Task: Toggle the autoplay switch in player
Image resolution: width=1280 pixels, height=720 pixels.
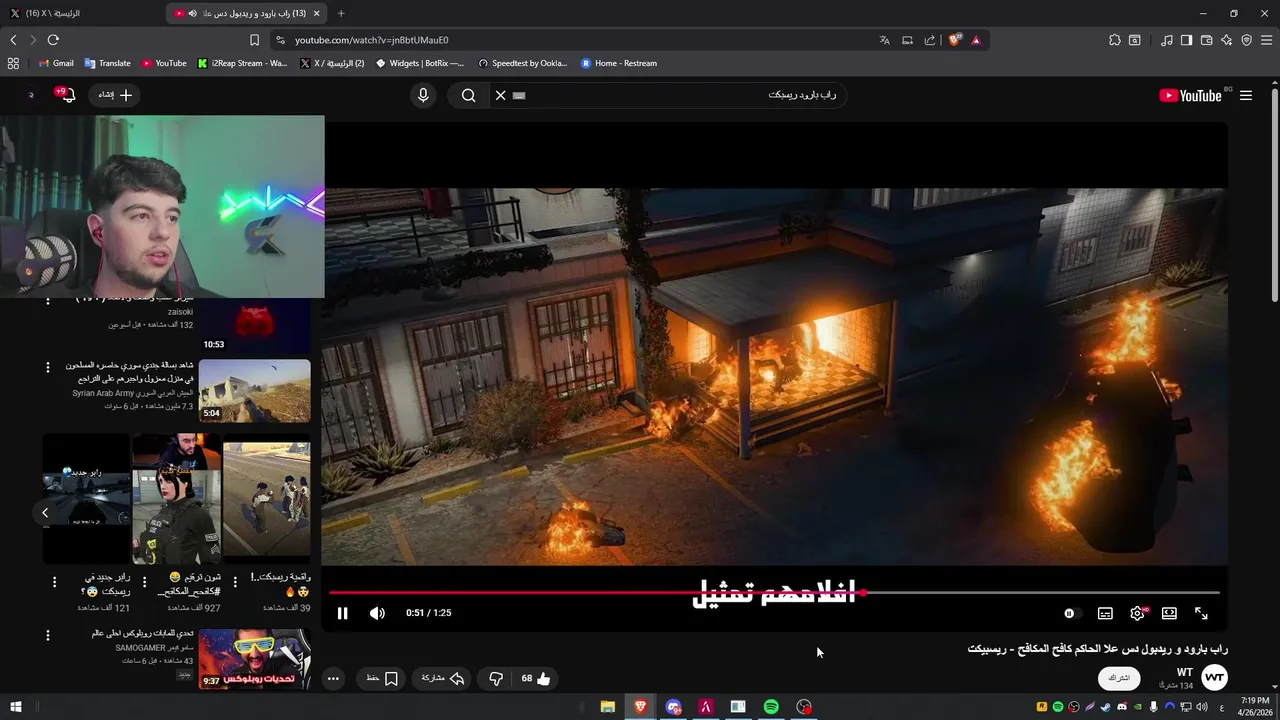Action: click(x=1071, y=613)
